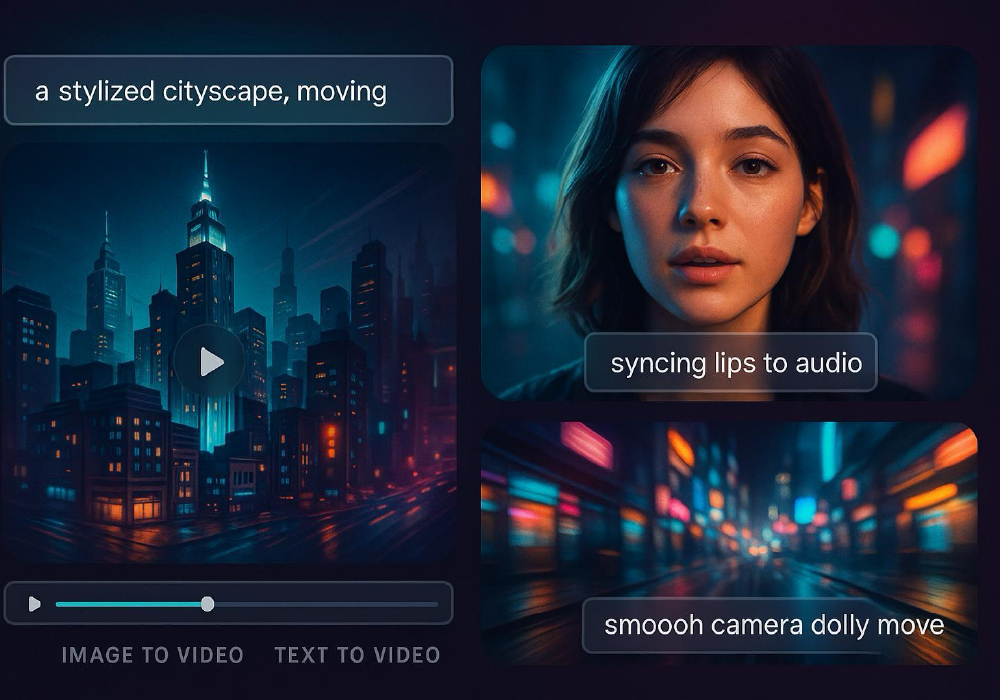
Task: Focus the prompt field reading "a stylized cityscape, moving"
Action: click(x=228, y=91)
